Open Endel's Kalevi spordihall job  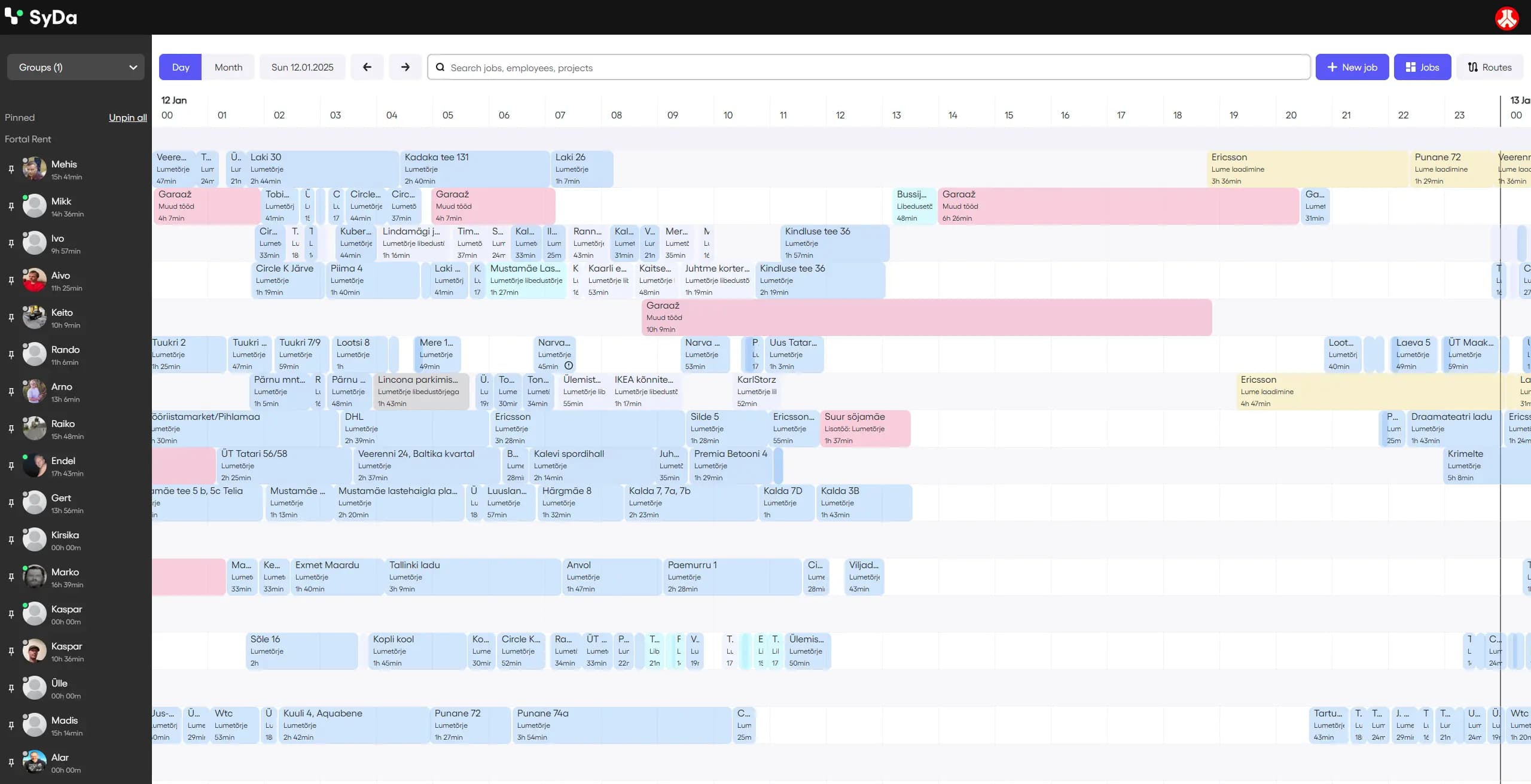pyautogui.click(x=592, y=466)
